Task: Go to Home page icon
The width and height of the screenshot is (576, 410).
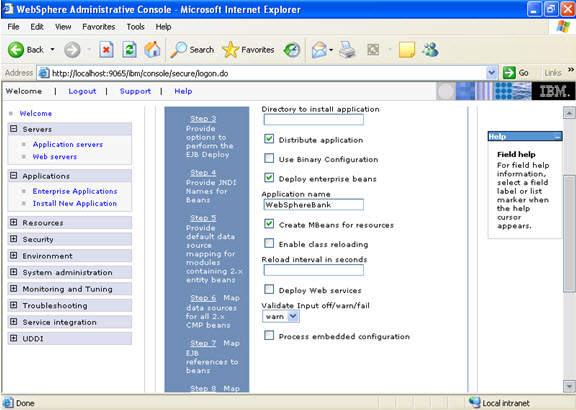Action: (152, 50)
